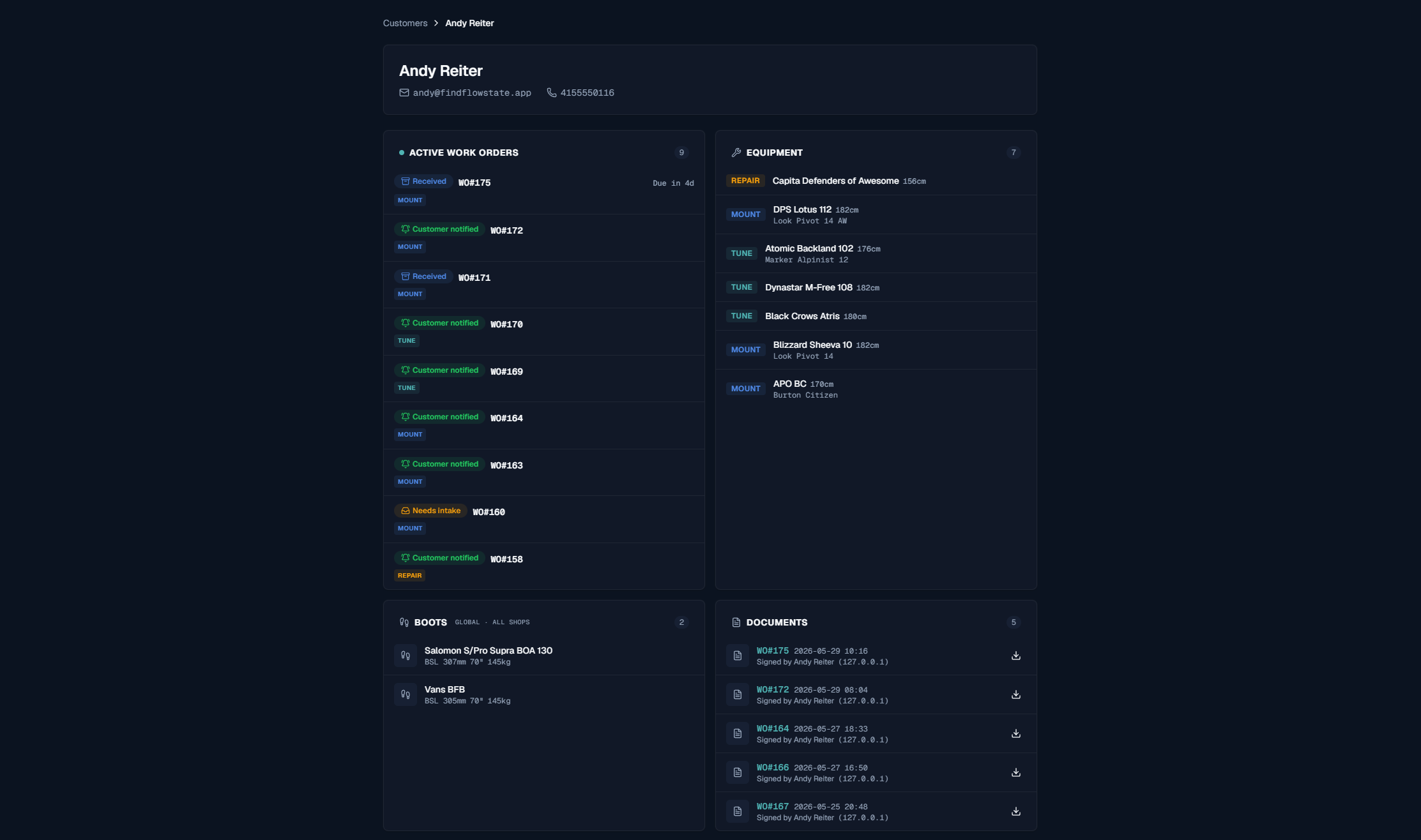
Task: Click the file icon beside WO#167 document
Action: point(738,812)
